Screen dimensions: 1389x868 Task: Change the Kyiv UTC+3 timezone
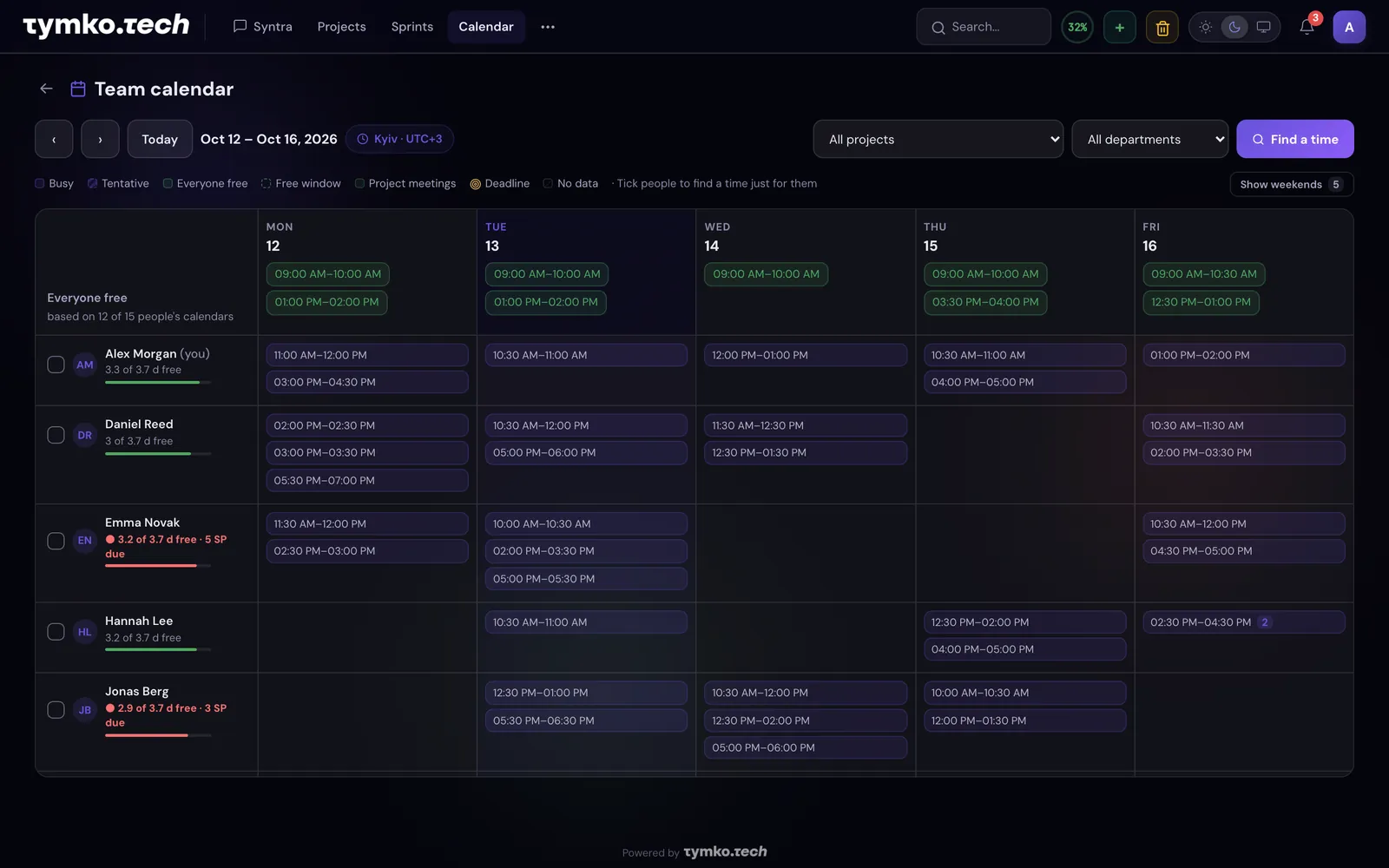399,139
